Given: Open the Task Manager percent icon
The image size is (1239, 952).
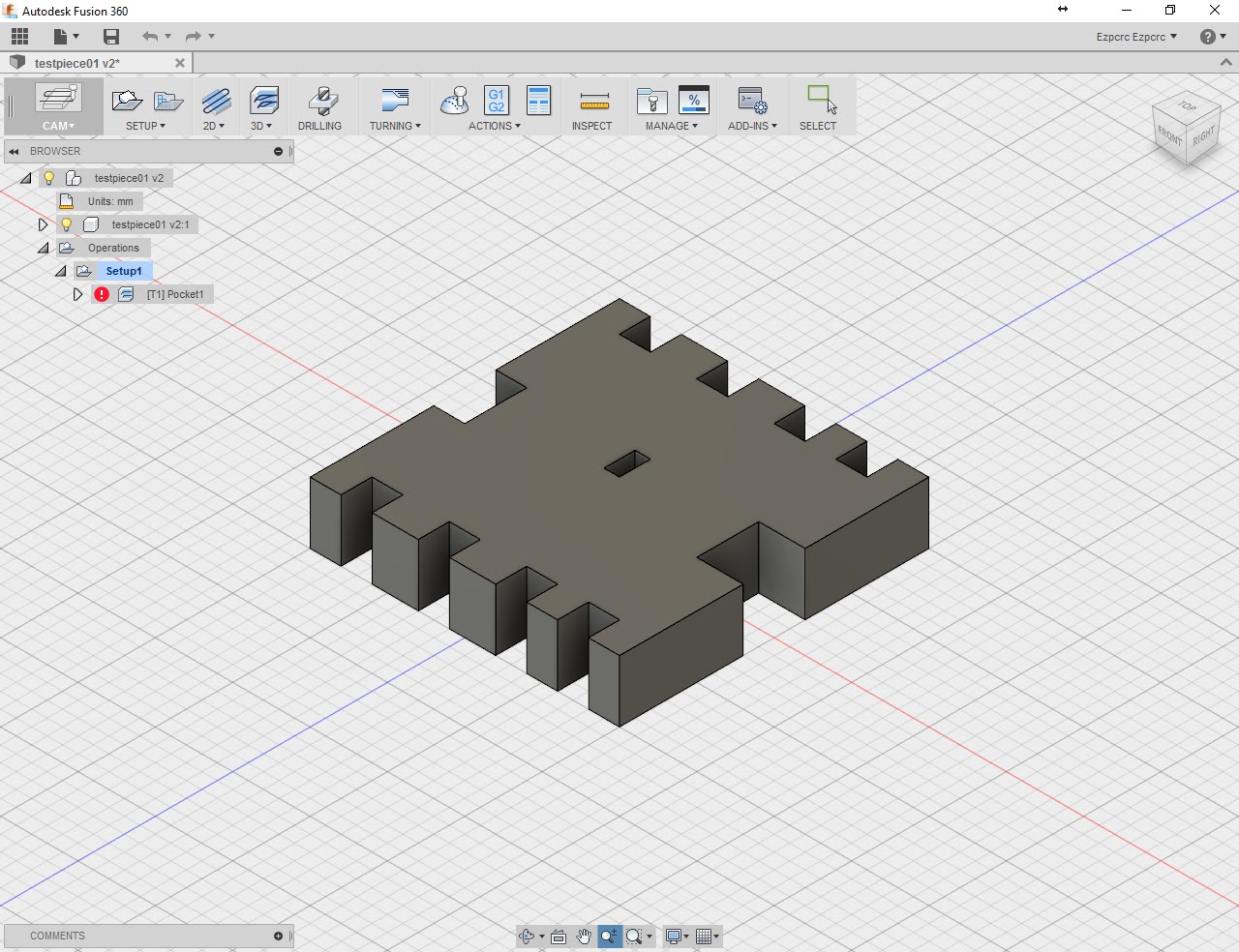Looking at the screenshot, I should pyautogui.click(x=694, y=101).
